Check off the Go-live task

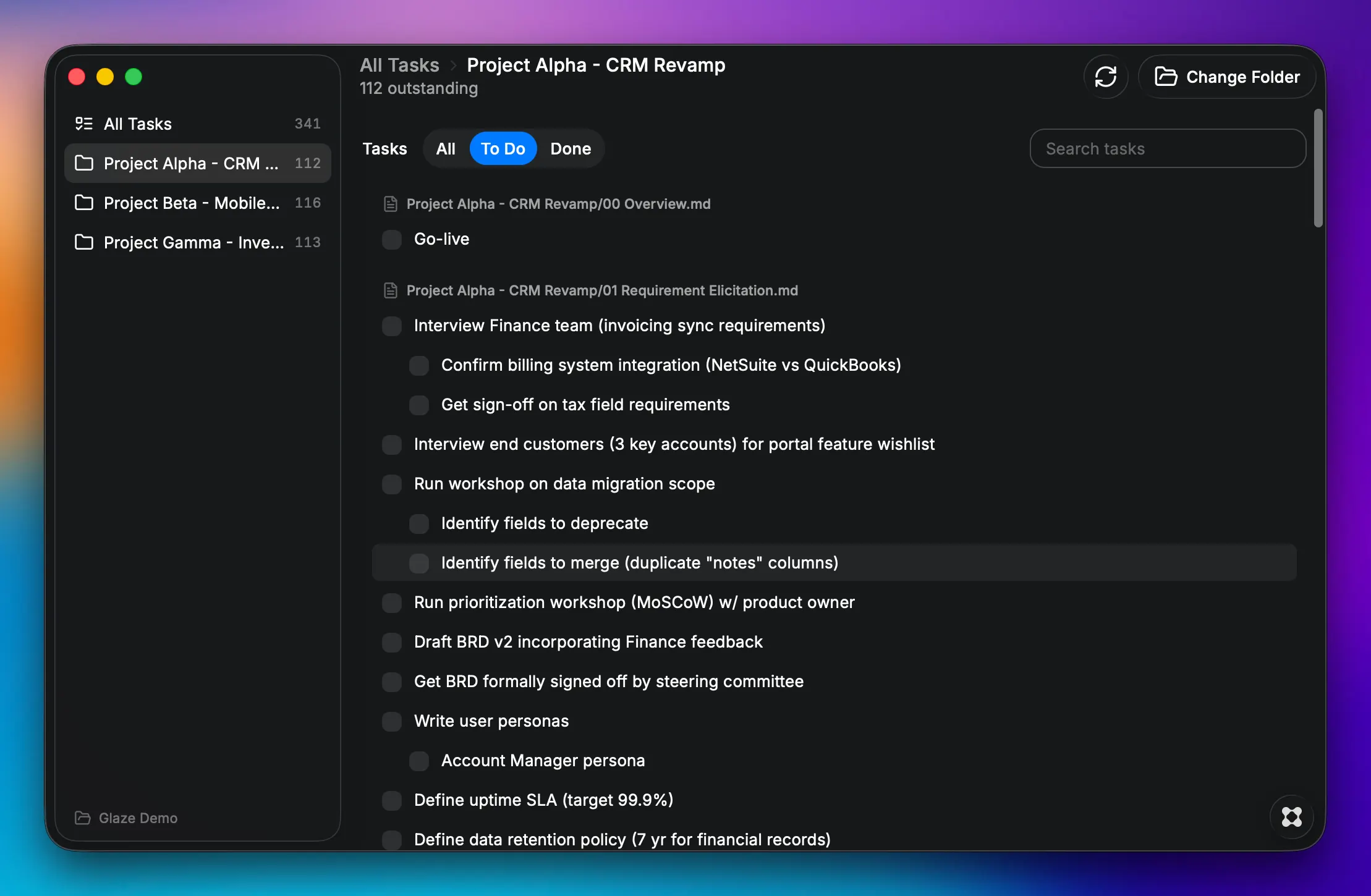[392, 239]
